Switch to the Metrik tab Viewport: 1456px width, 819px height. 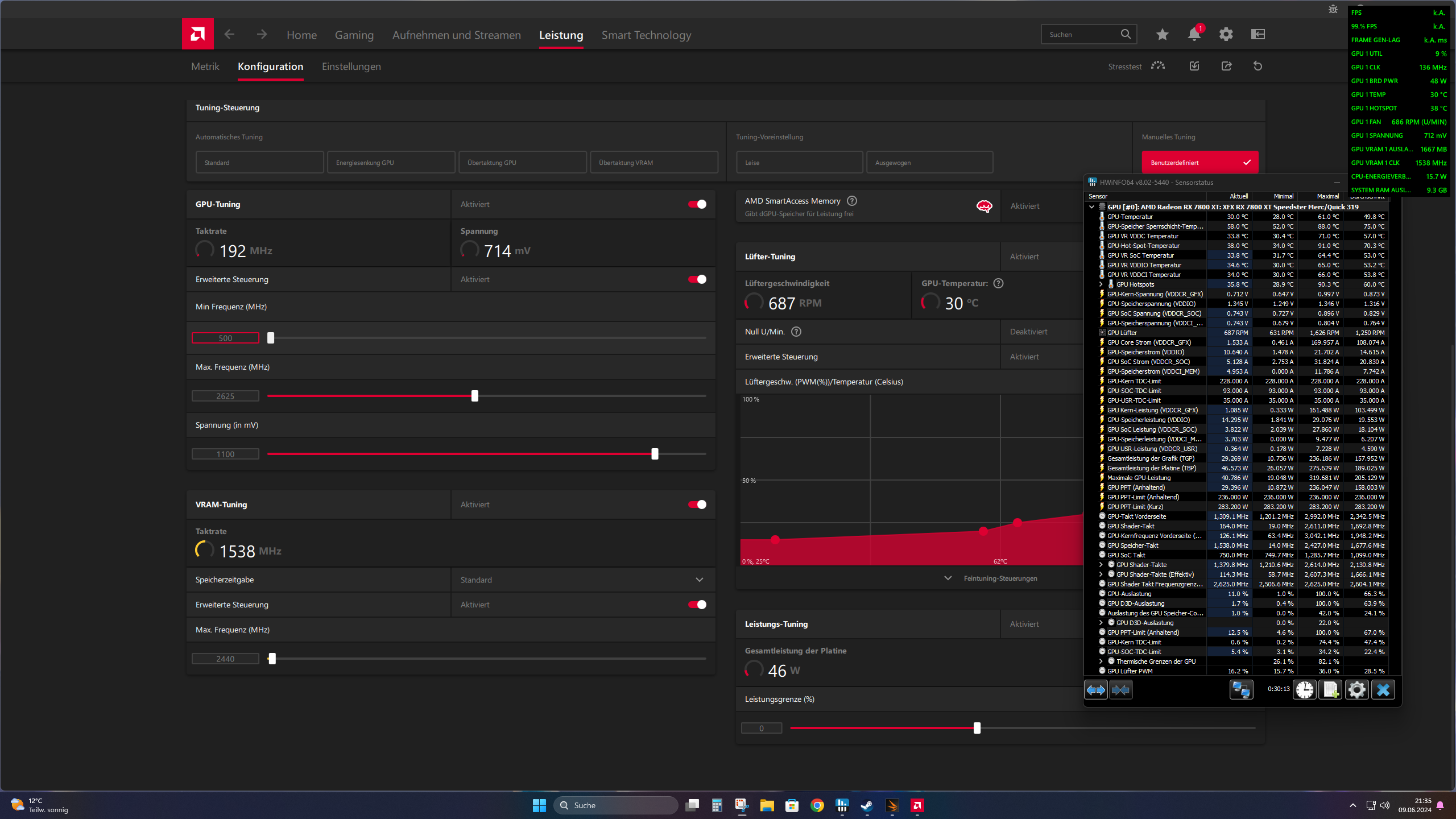pyautogui.click(x=205, y=67)
